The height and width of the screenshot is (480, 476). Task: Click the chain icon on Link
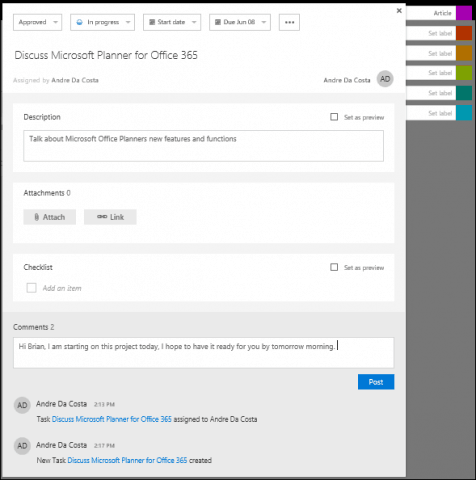click(102, 217)
